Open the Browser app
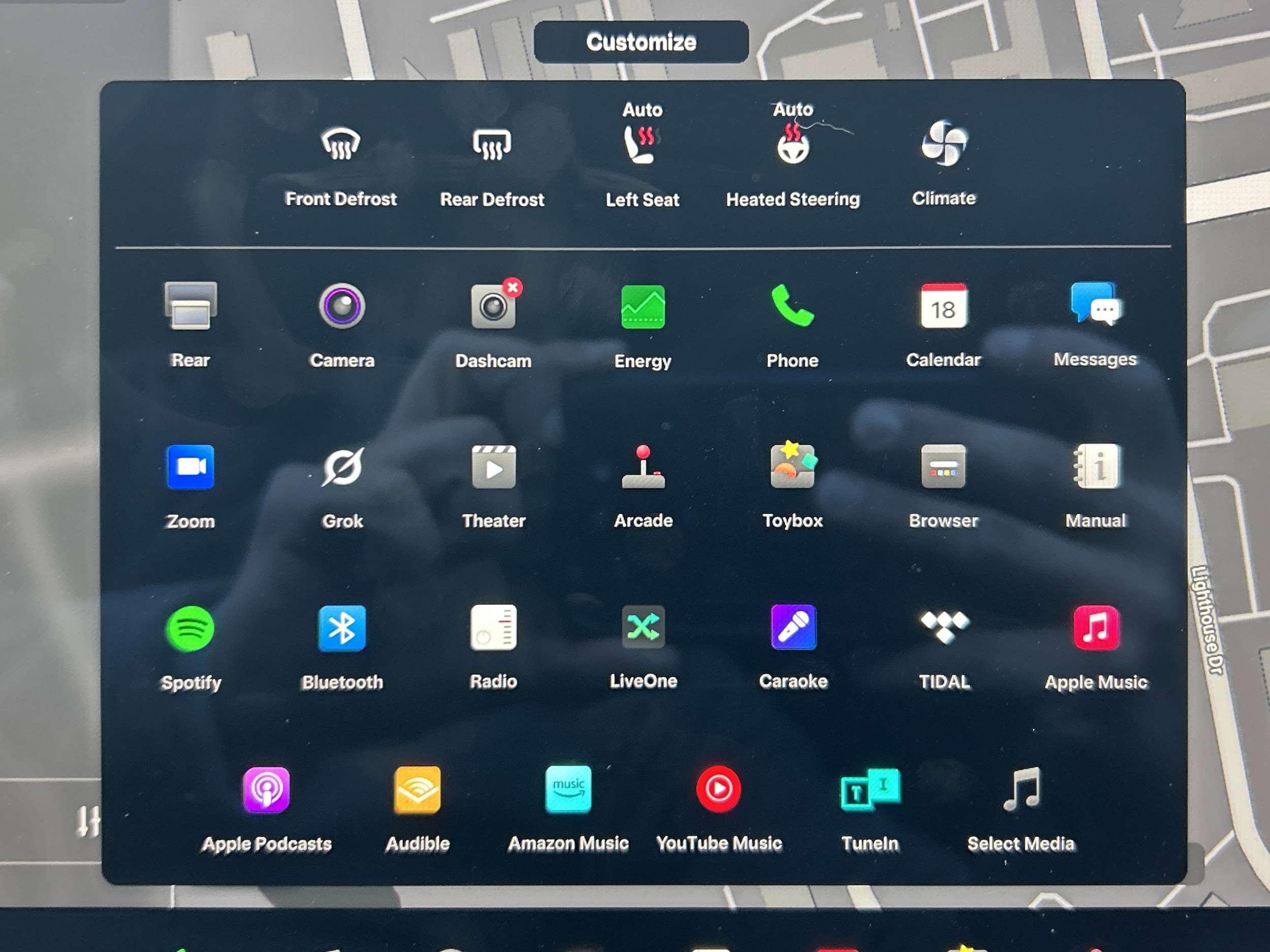The image size is (1270, 952). coord(943,467)
